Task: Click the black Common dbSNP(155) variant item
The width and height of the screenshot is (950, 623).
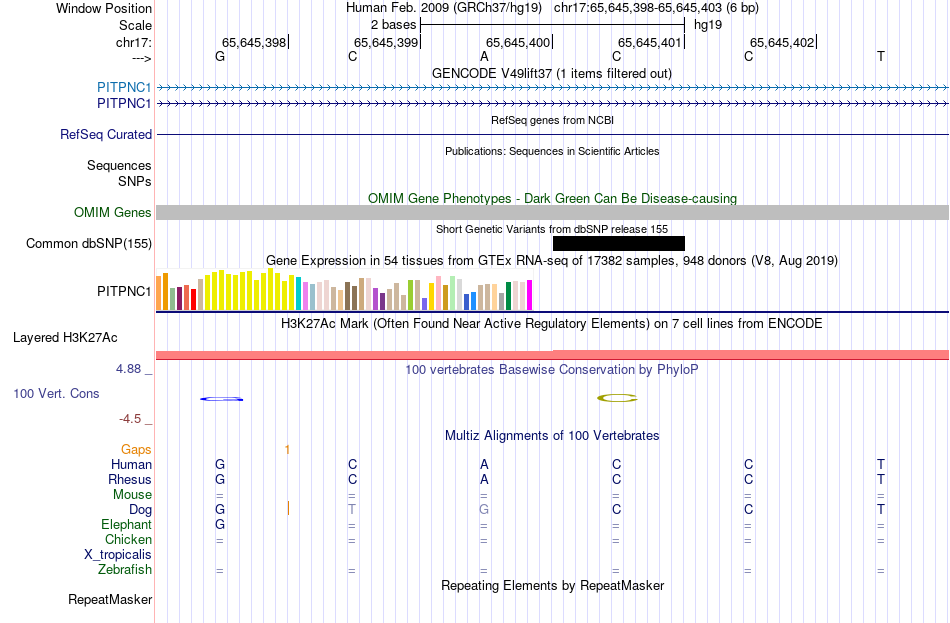Action: pyautogui.click(x=619, y=243)
